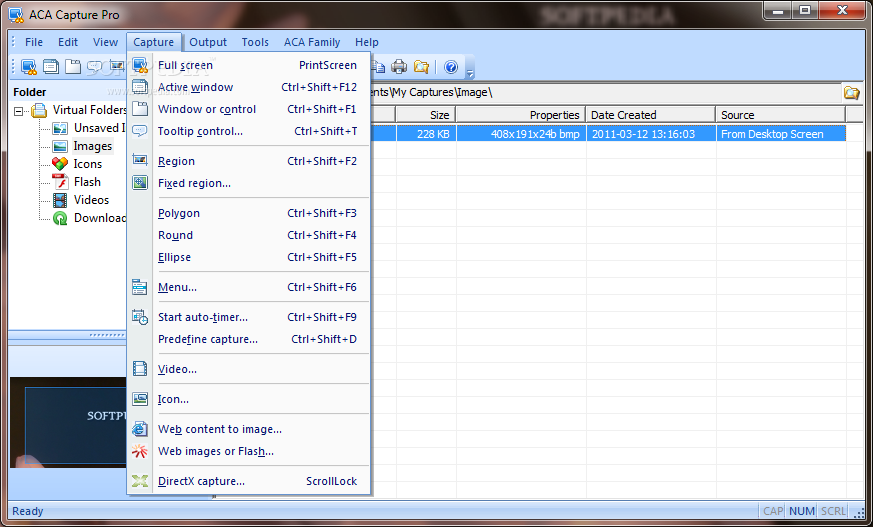The width and height of the screenshot is (873, 527).
Task: Click the Videos filmstrip icon in tree
Action: click(x=60, y=200)
